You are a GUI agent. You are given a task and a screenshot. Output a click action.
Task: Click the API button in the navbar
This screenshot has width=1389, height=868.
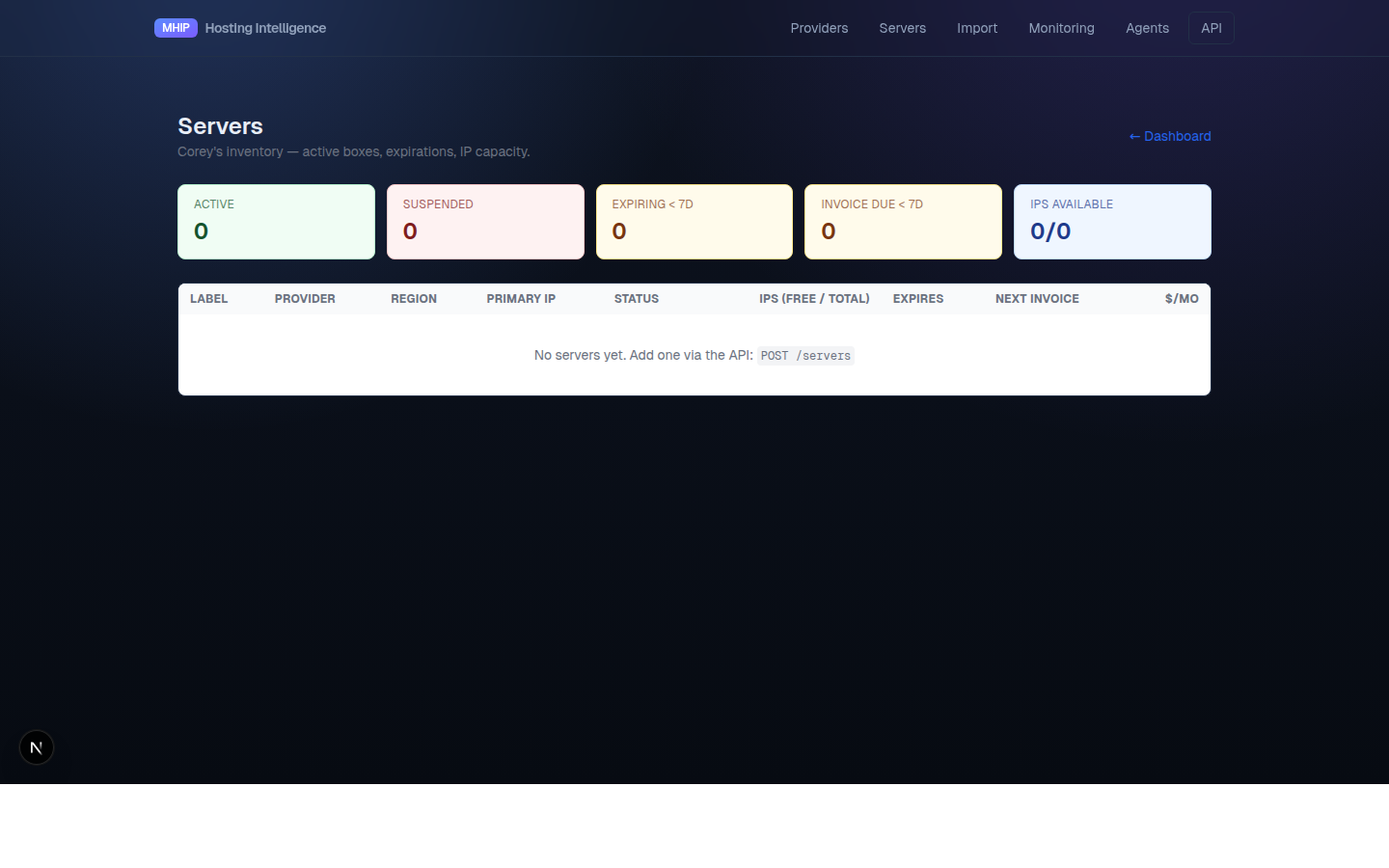tap(1211, 28)
